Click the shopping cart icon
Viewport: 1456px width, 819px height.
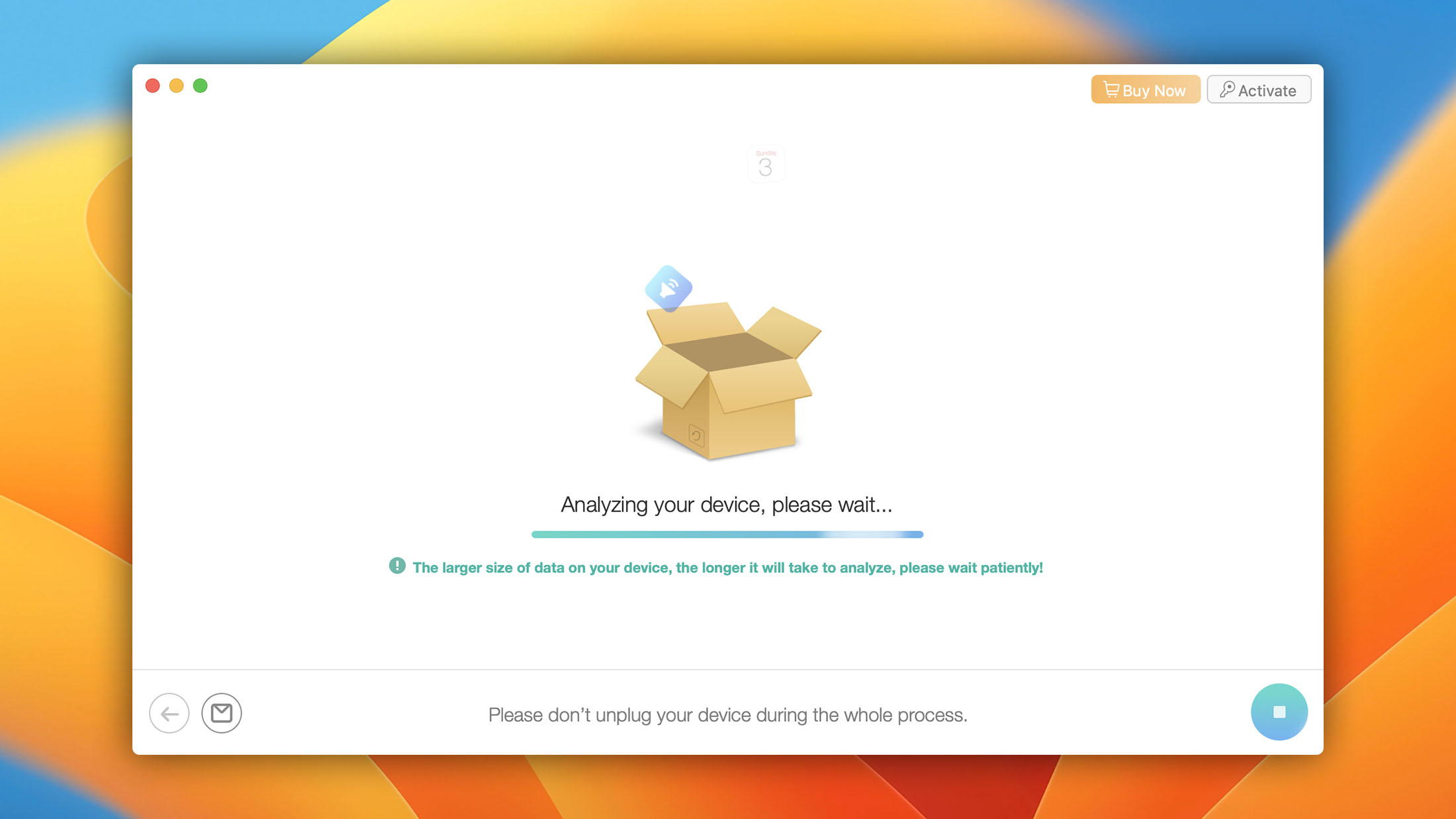click(1111, 89)
